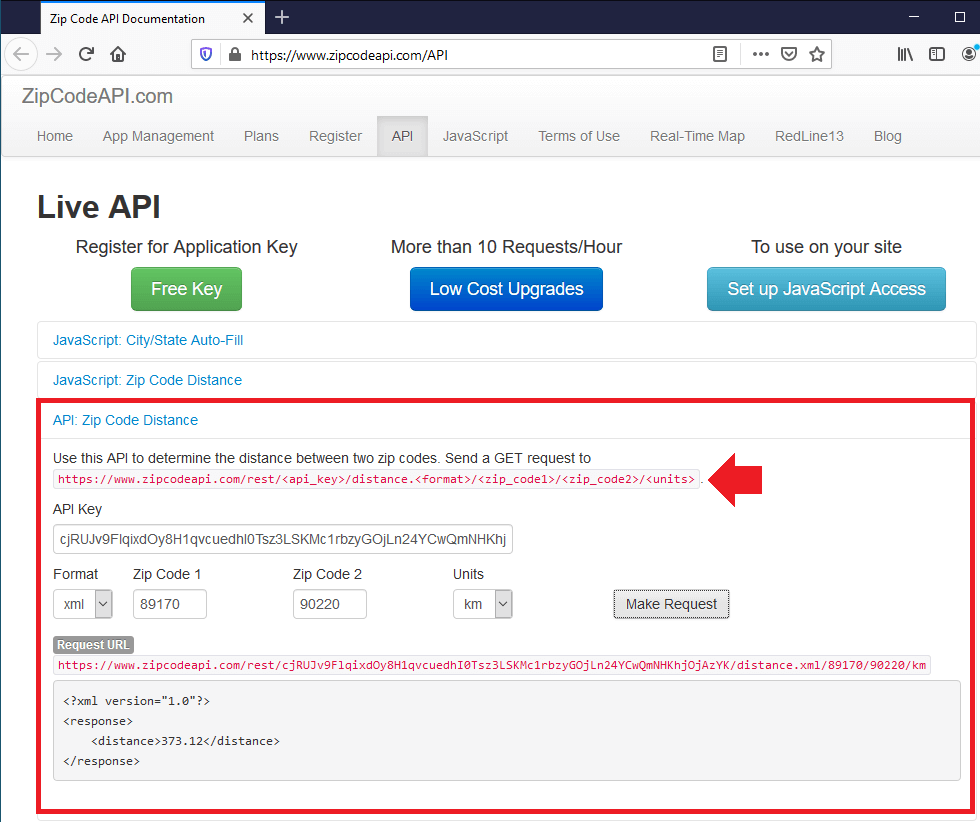Show sidebars icon in toolbar
The width and height of the screenshot is (980, 822).
pyautogui.click(x=937, y=54)
